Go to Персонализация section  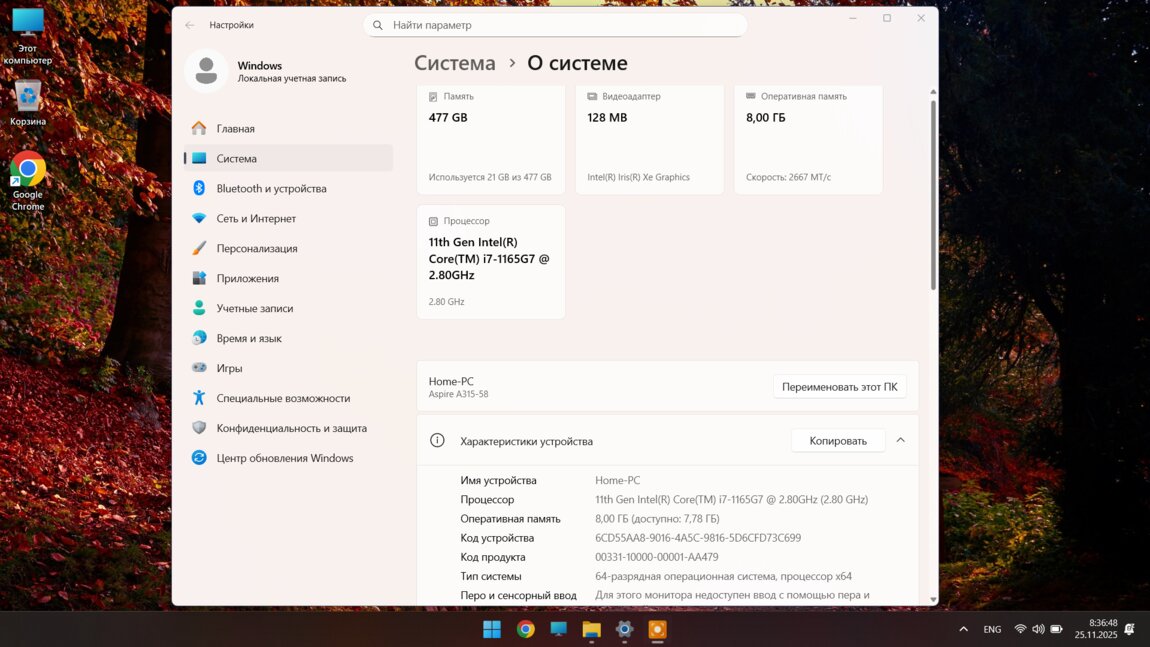click(257, 248)
